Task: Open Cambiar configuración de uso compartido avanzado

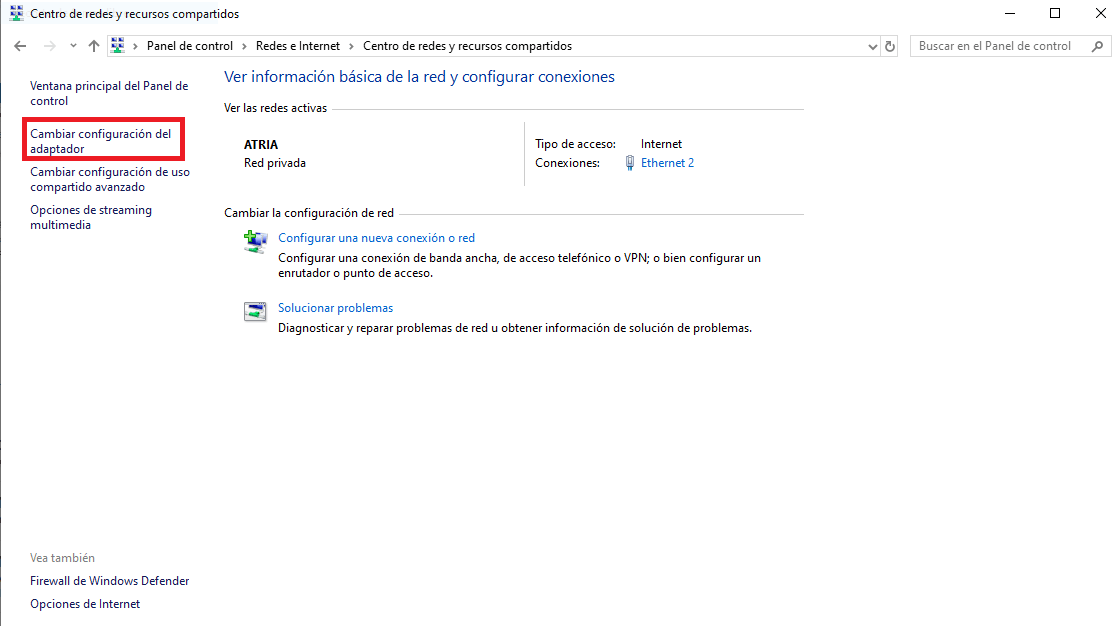Action: 110,179
